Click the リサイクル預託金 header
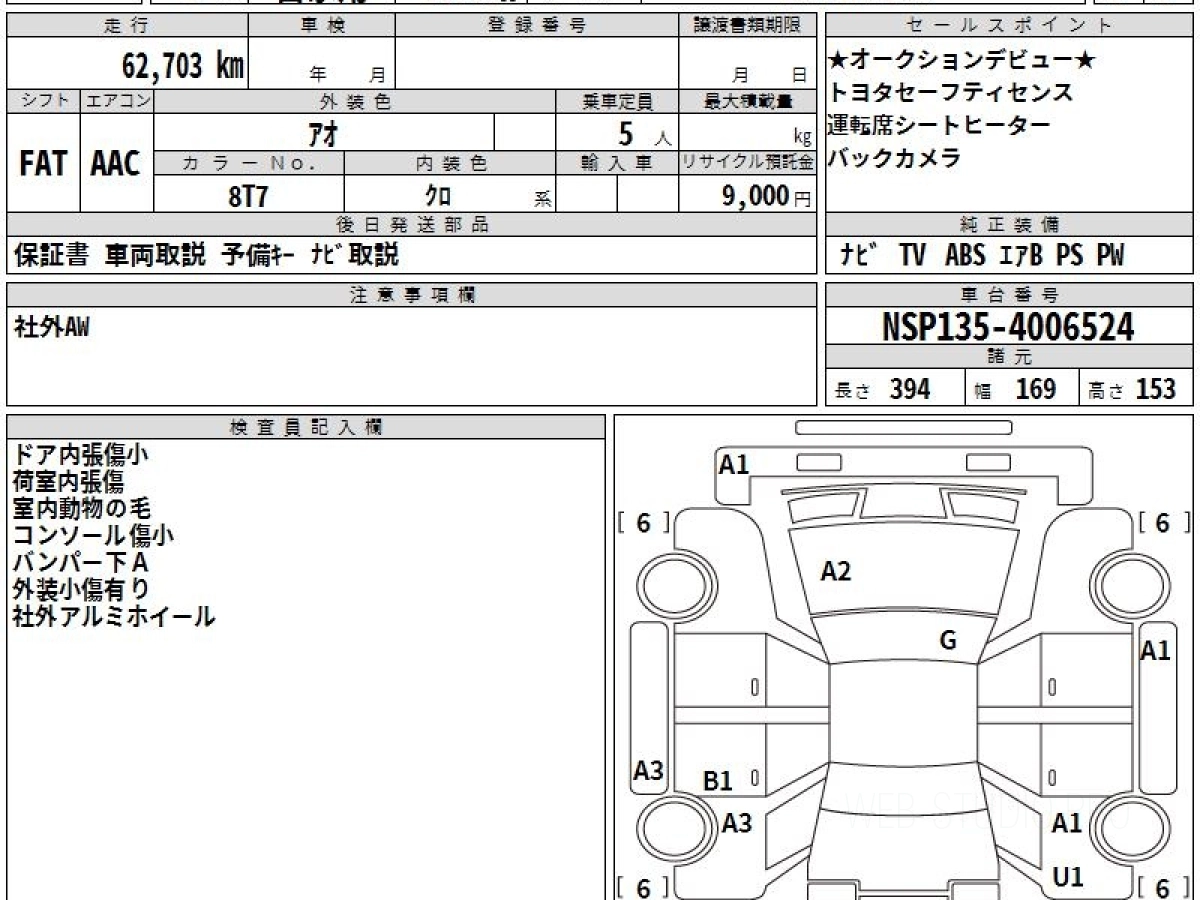 pyautogui.click(x=748, y=163)
